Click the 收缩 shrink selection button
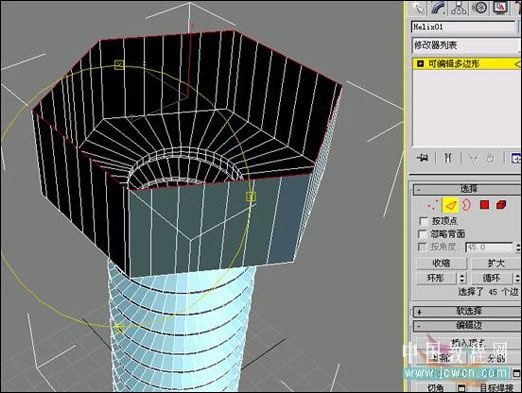 coord(441,263)
